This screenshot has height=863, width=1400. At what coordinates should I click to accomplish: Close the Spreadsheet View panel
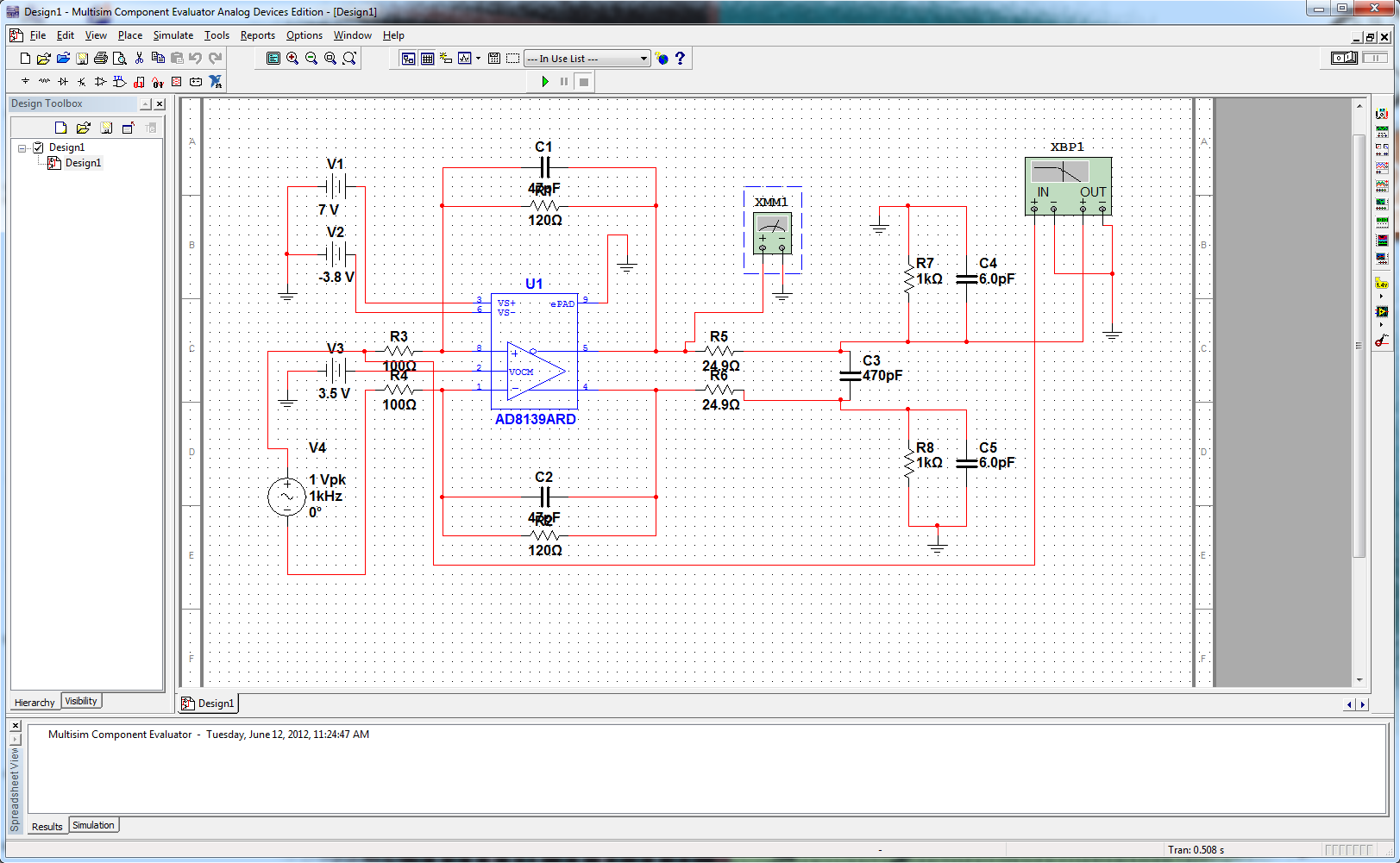[16, 726]
